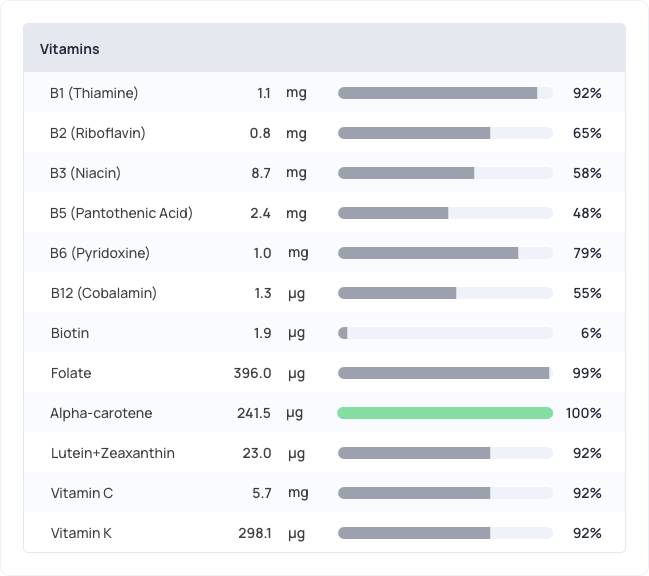Select the B1 (Thiamine) row label

click(94, 93)
